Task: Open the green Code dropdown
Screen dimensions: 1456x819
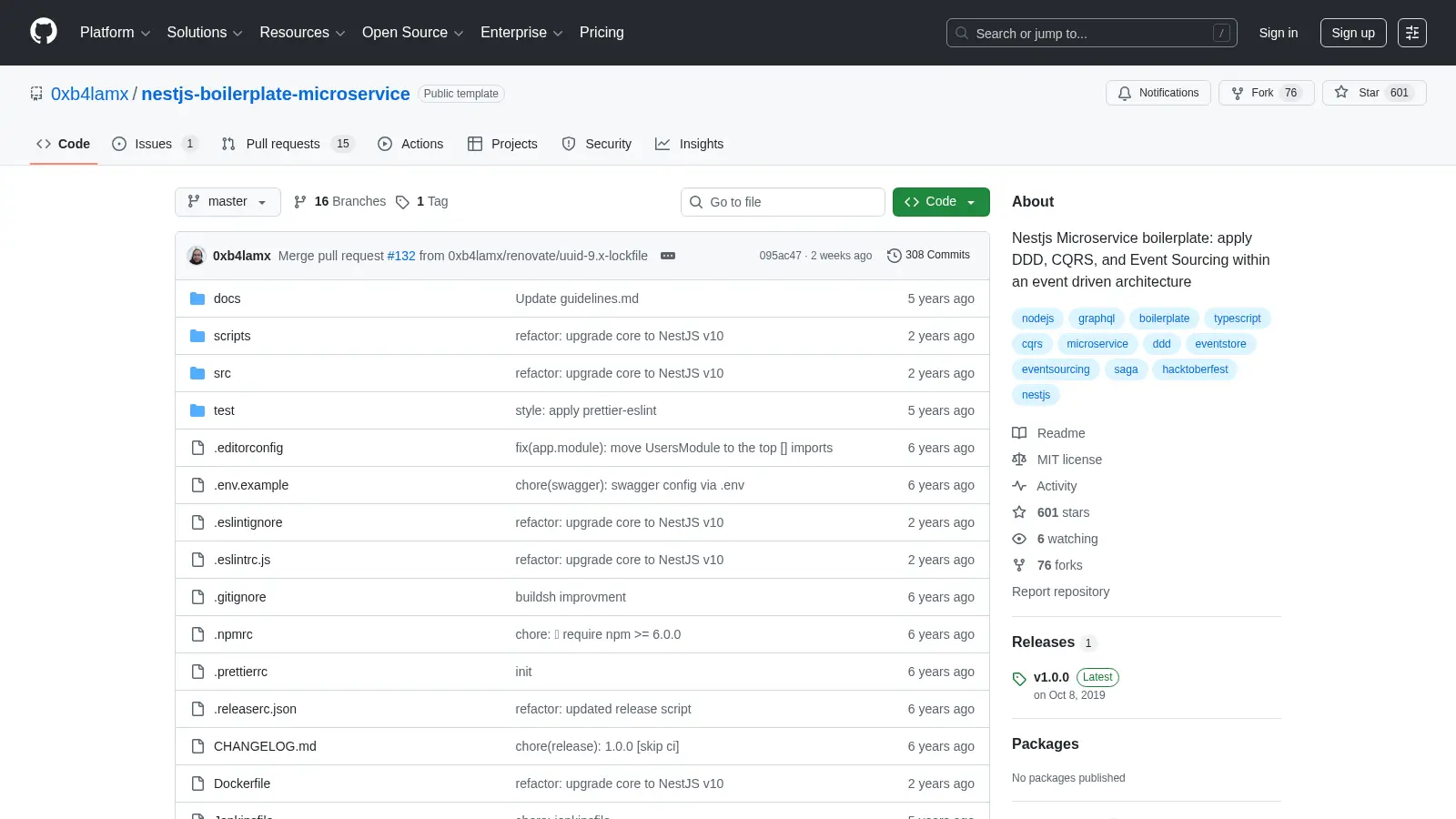Action: [x=941, y=202]
